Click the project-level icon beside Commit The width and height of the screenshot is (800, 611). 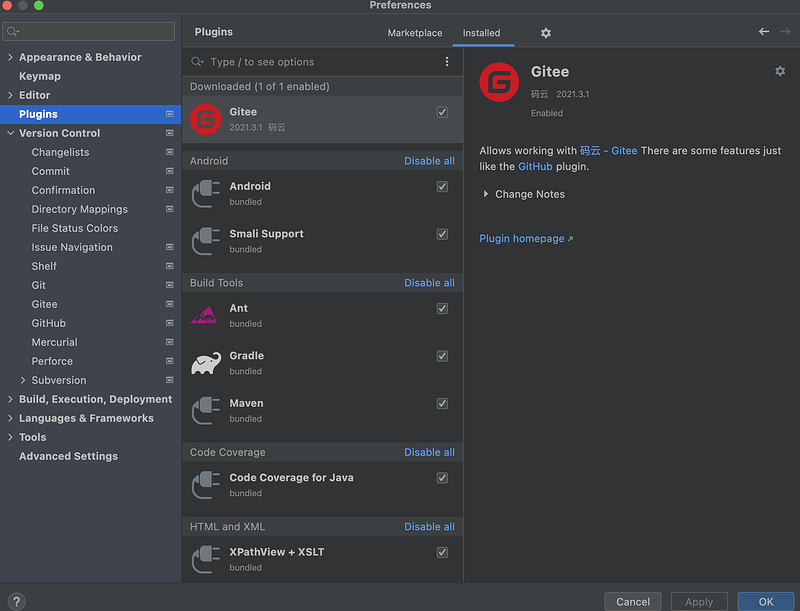point(170,171)
